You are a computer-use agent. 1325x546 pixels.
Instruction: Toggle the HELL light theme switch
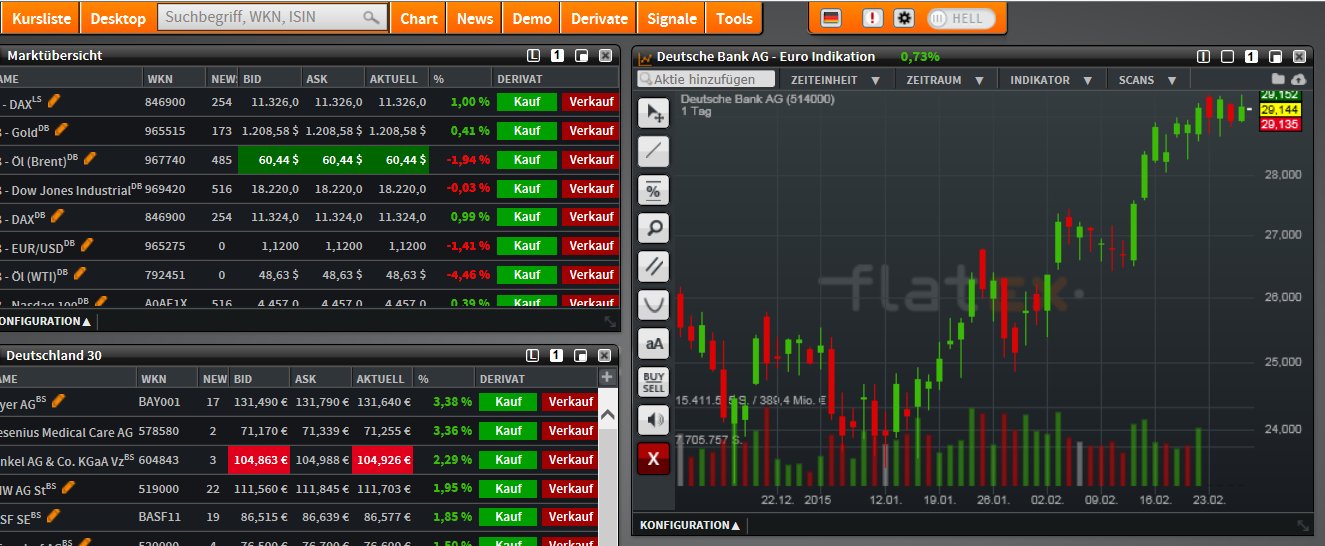[961, 18]
